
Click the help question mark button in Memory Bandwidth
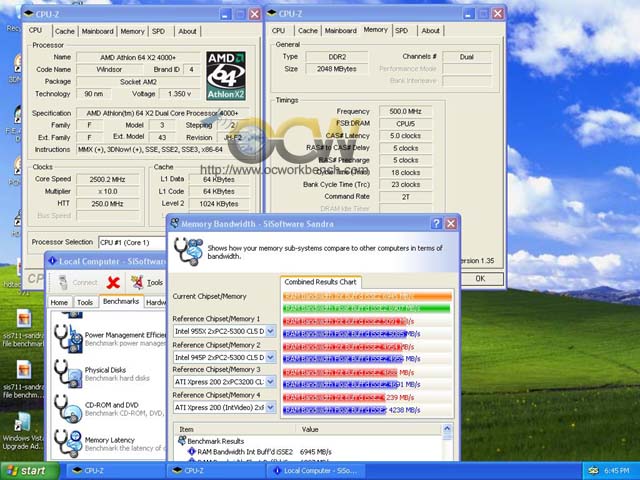(x=436, y=223)
